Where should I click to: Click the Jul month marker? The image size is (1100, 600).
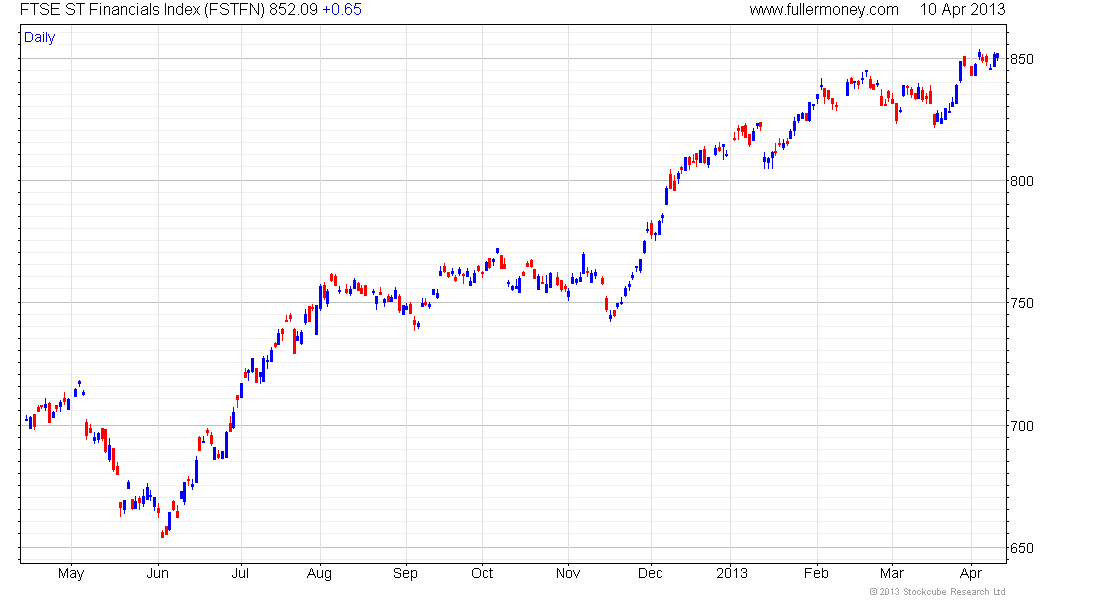click(x=240, y=574)
